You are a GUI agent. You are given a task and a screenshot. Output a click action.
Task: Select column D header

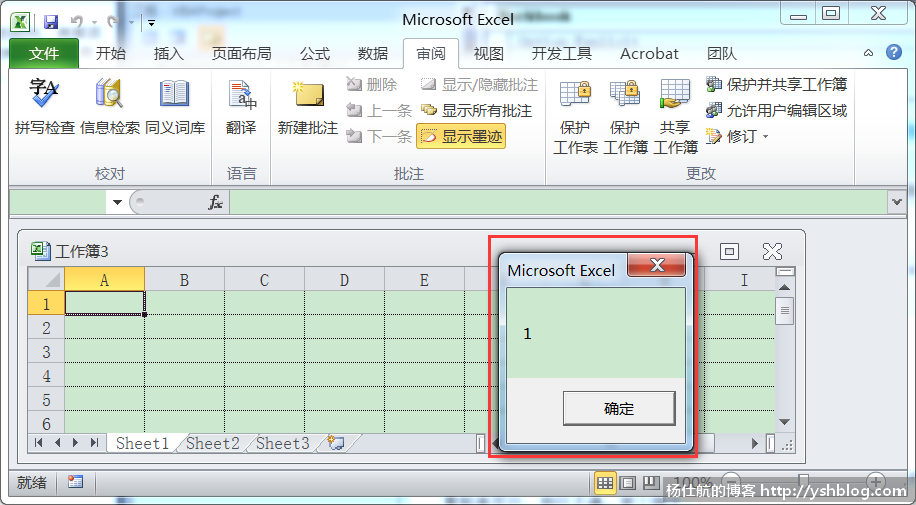pos(344,280)
